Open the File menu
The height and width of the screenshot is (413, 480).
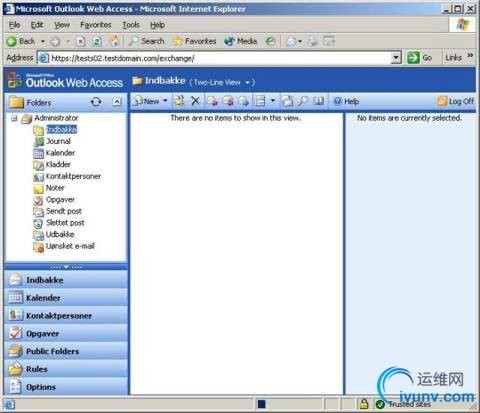click(x=14, y=25)
